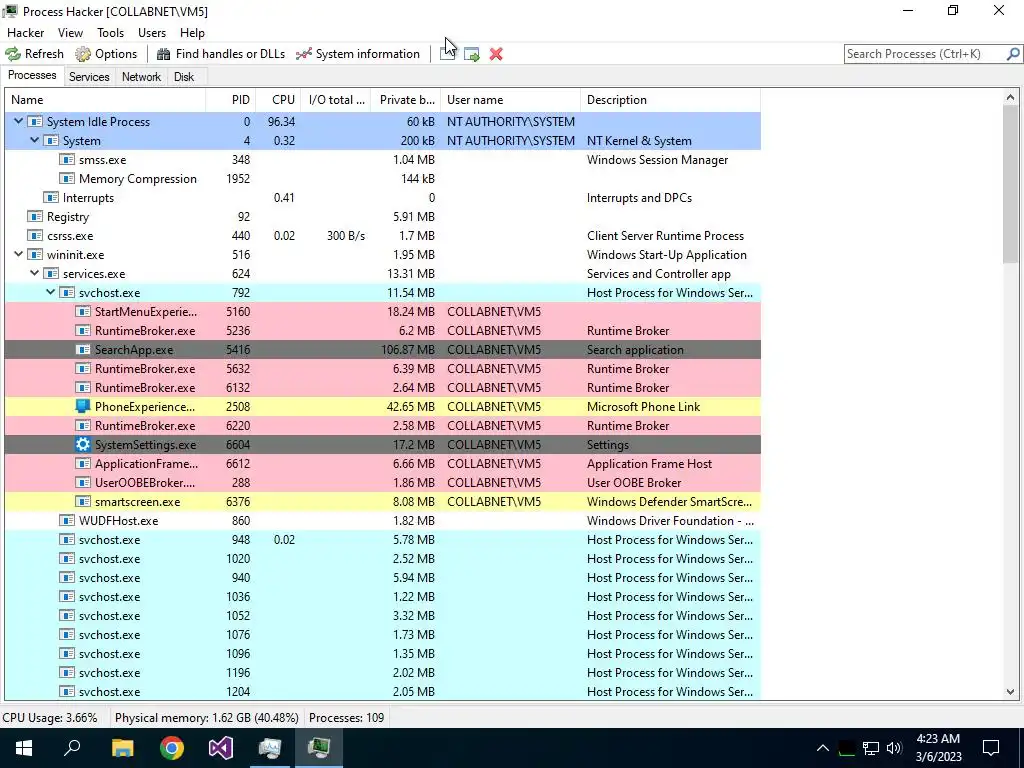Focus the Search Processes input field
The height and width of the screenshot is (768, 1024).
coord(925,54)
